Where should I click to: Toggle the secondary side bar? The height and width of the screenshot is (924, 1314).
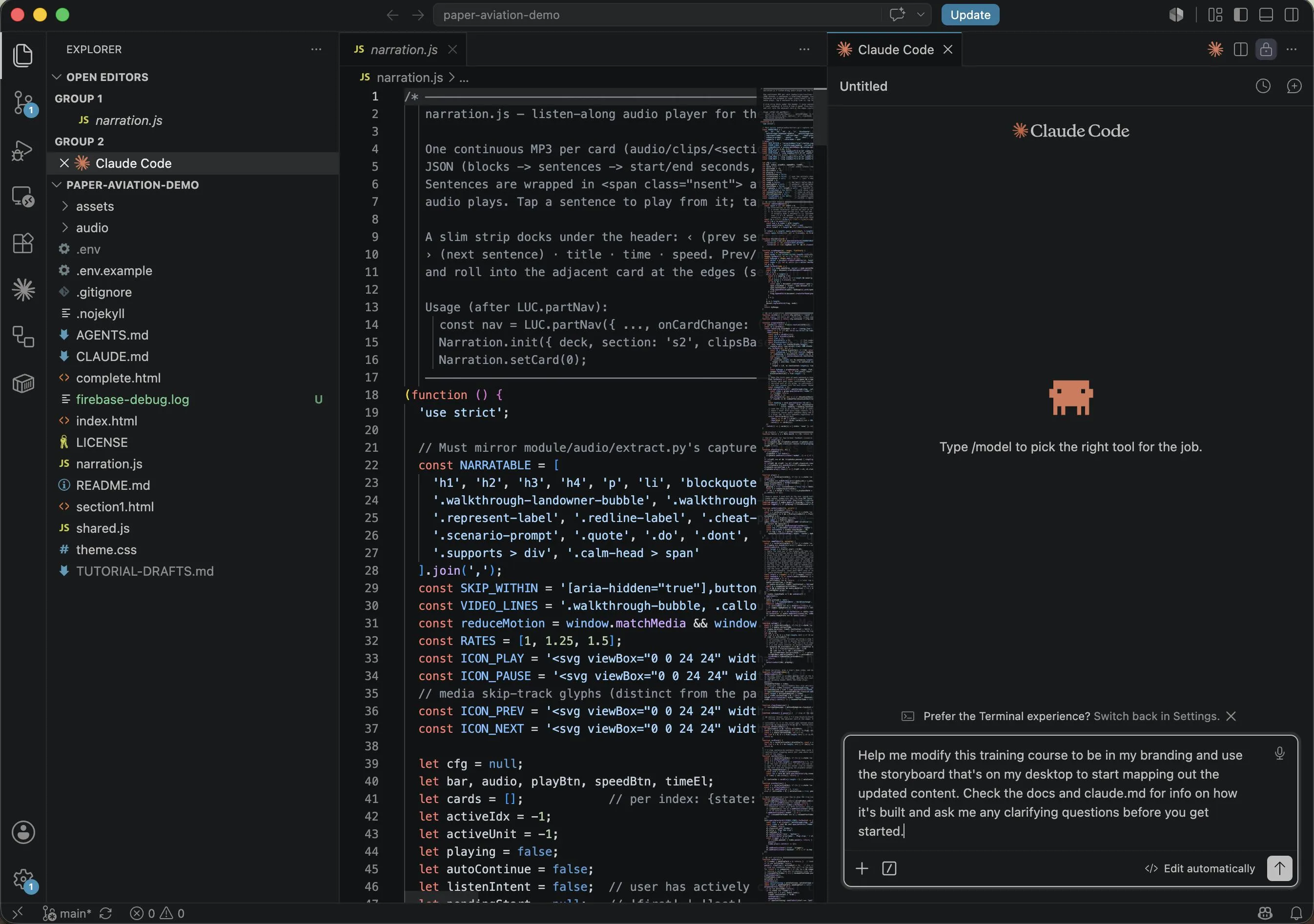[1292, 15]
